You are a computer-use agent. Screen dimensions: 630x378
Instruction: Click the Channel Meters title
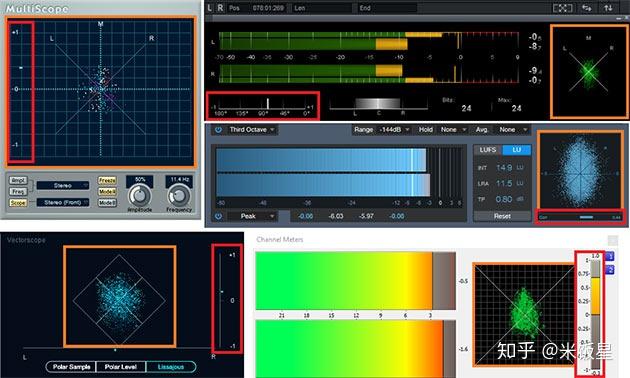(x=280, y=239)
